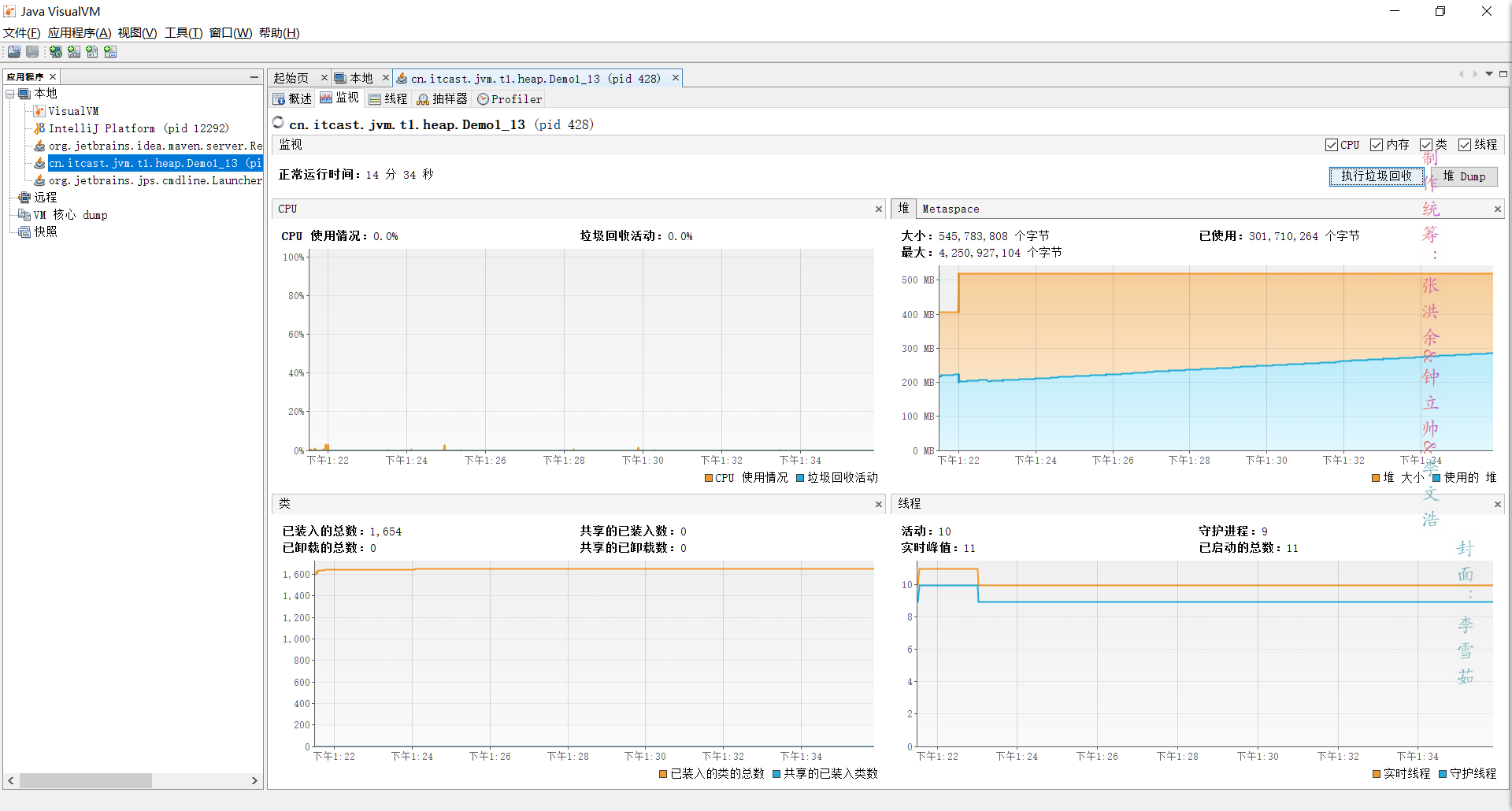The height and width of the screenshot is (811, 1512).
Task: Open the 窗口(W) menu
Action: [x=231, y=33]
